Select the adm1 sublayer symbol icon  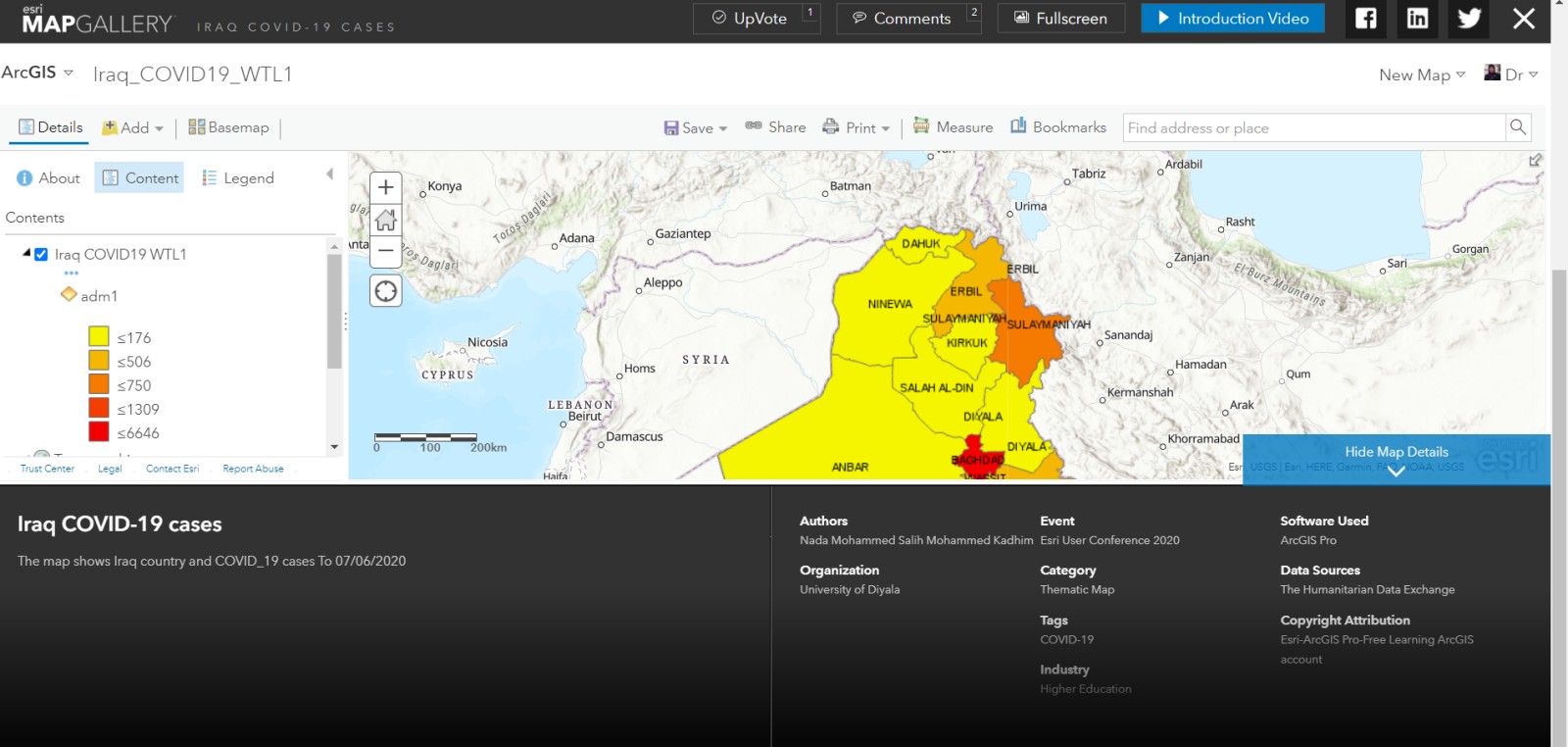click(69, 294)
